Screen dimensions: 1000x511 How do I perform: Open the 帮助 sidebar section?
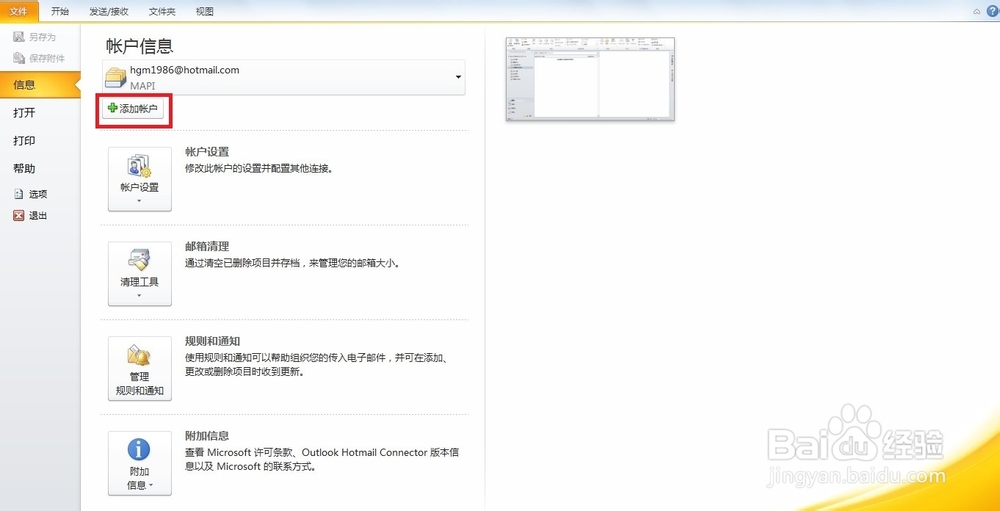[24, 169]
